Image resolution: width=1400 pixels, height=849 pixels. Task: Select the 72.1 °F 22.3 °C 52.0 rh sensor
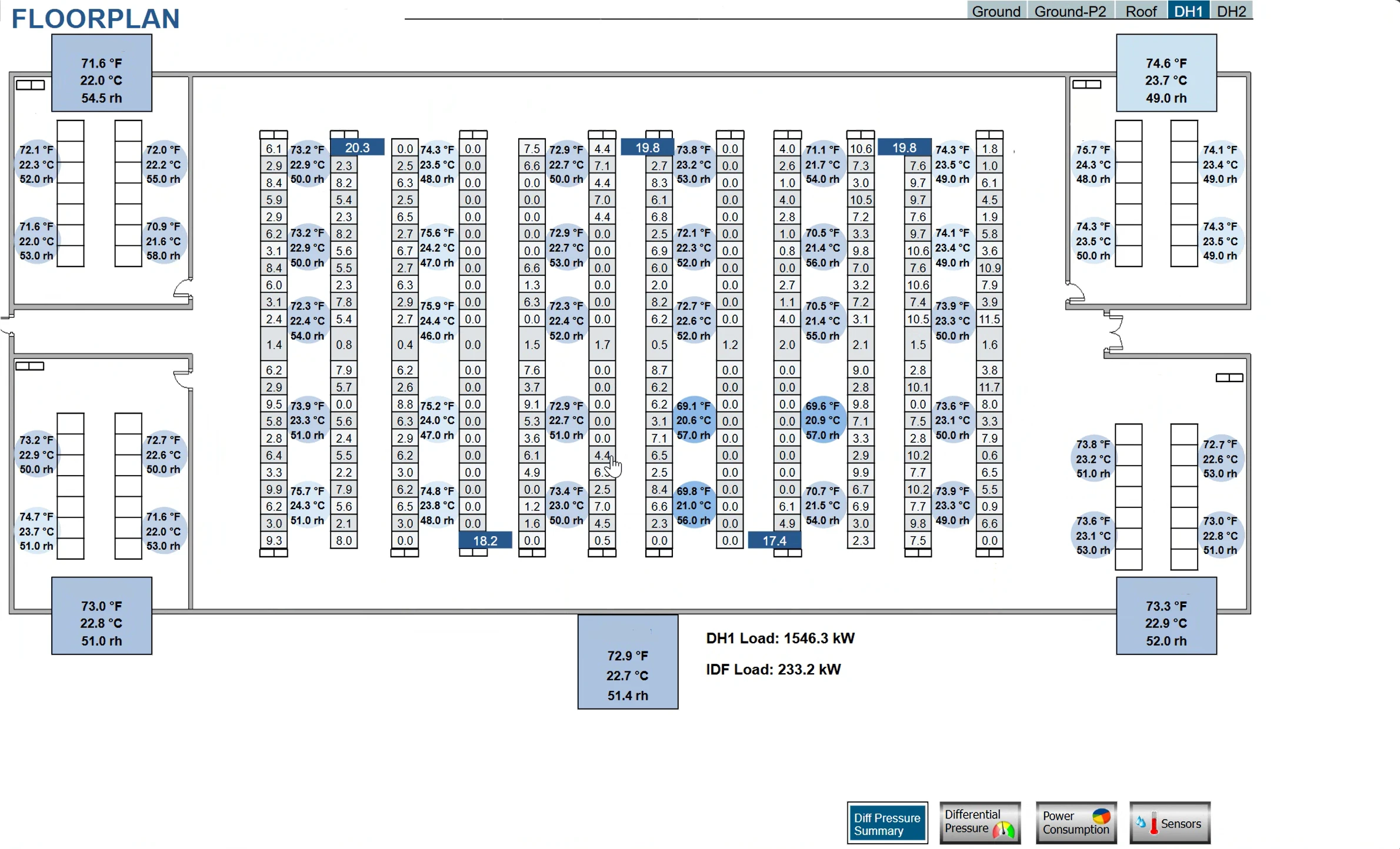point(36,164)
